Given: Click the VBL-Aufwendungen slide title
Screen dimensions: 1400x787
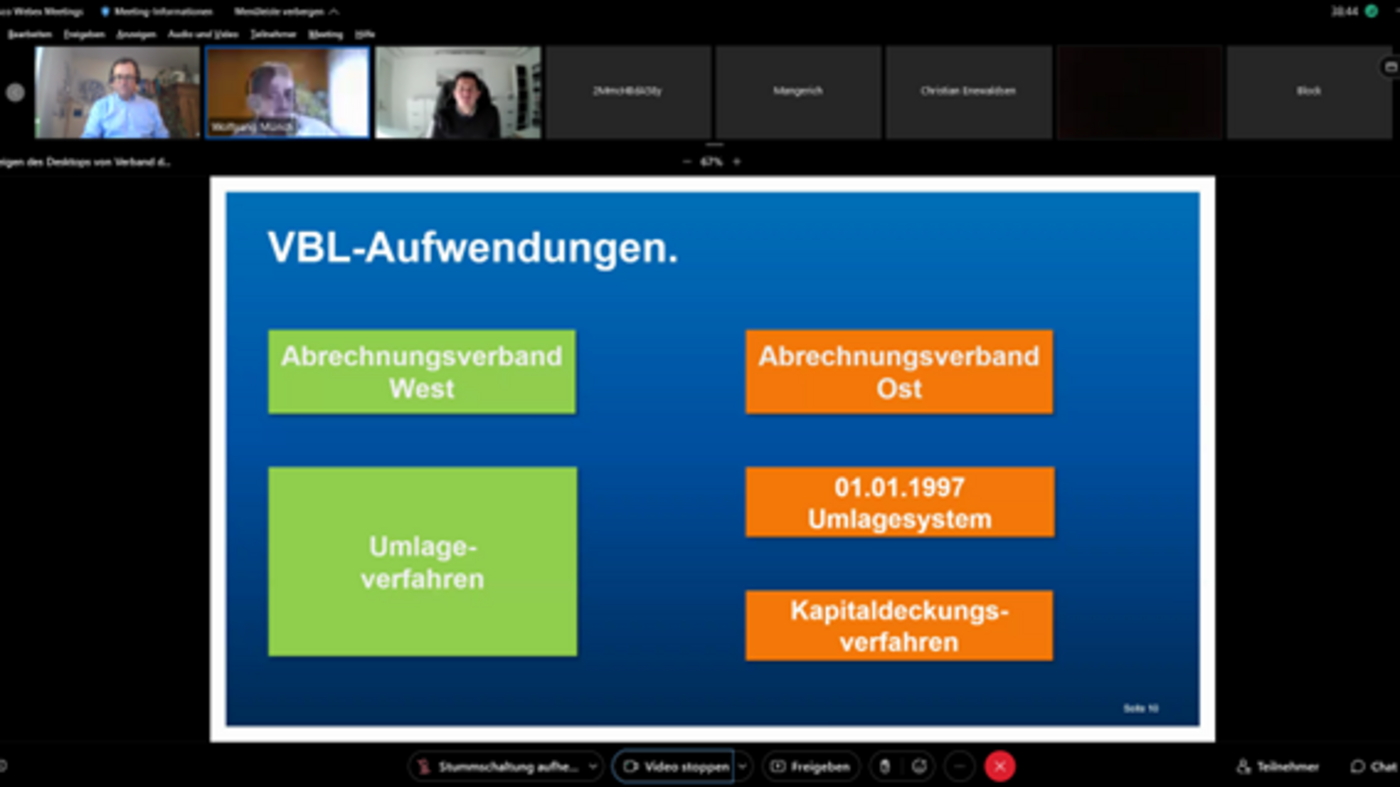Looking at the screenshot, I should pos(473,249).
